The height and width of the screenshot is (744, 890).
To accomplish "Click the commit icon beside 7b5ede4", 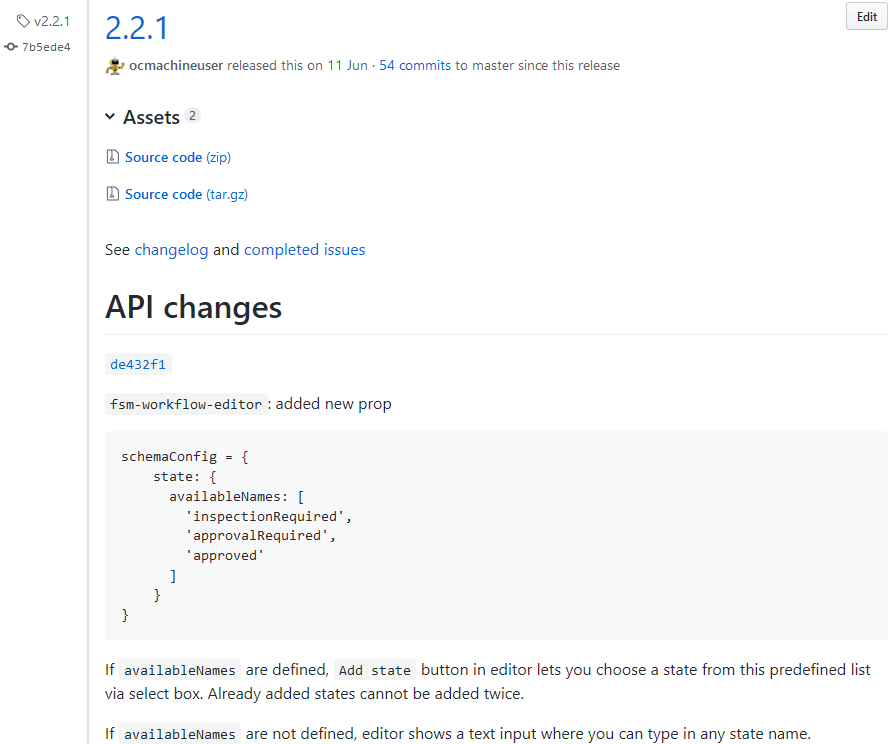I will [x=11, y=46].
